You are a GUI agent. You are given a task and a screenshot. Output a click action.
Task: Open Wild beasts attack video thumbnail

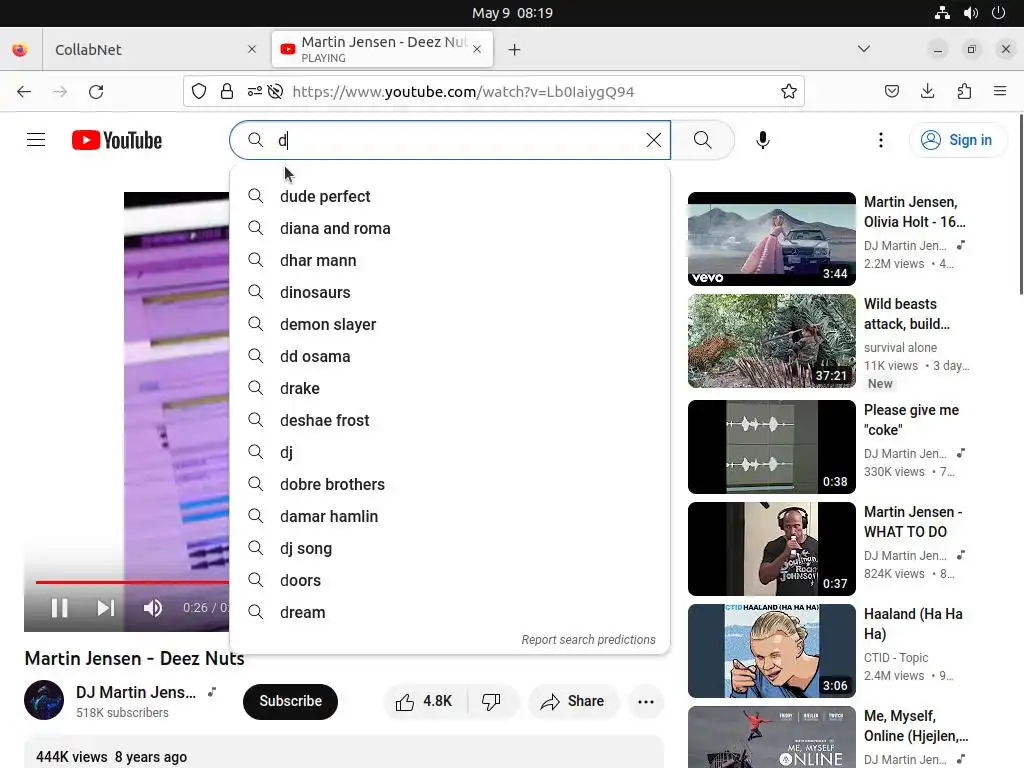click(771, 341)
